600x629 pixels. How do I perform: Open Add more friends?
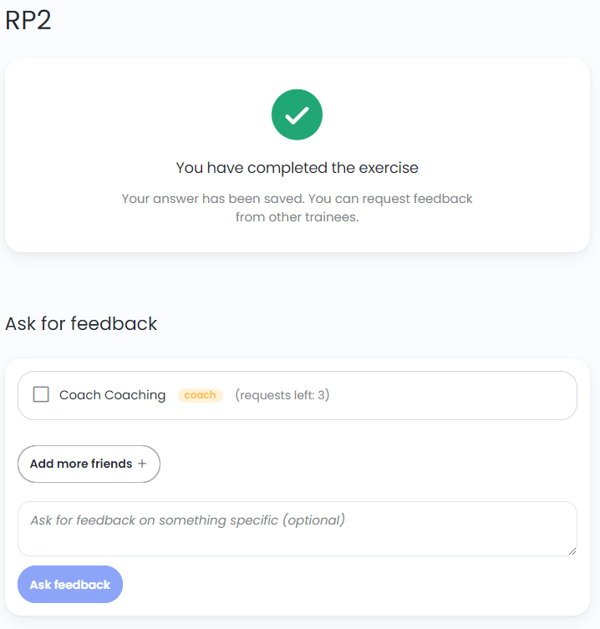tap(89, 464)
